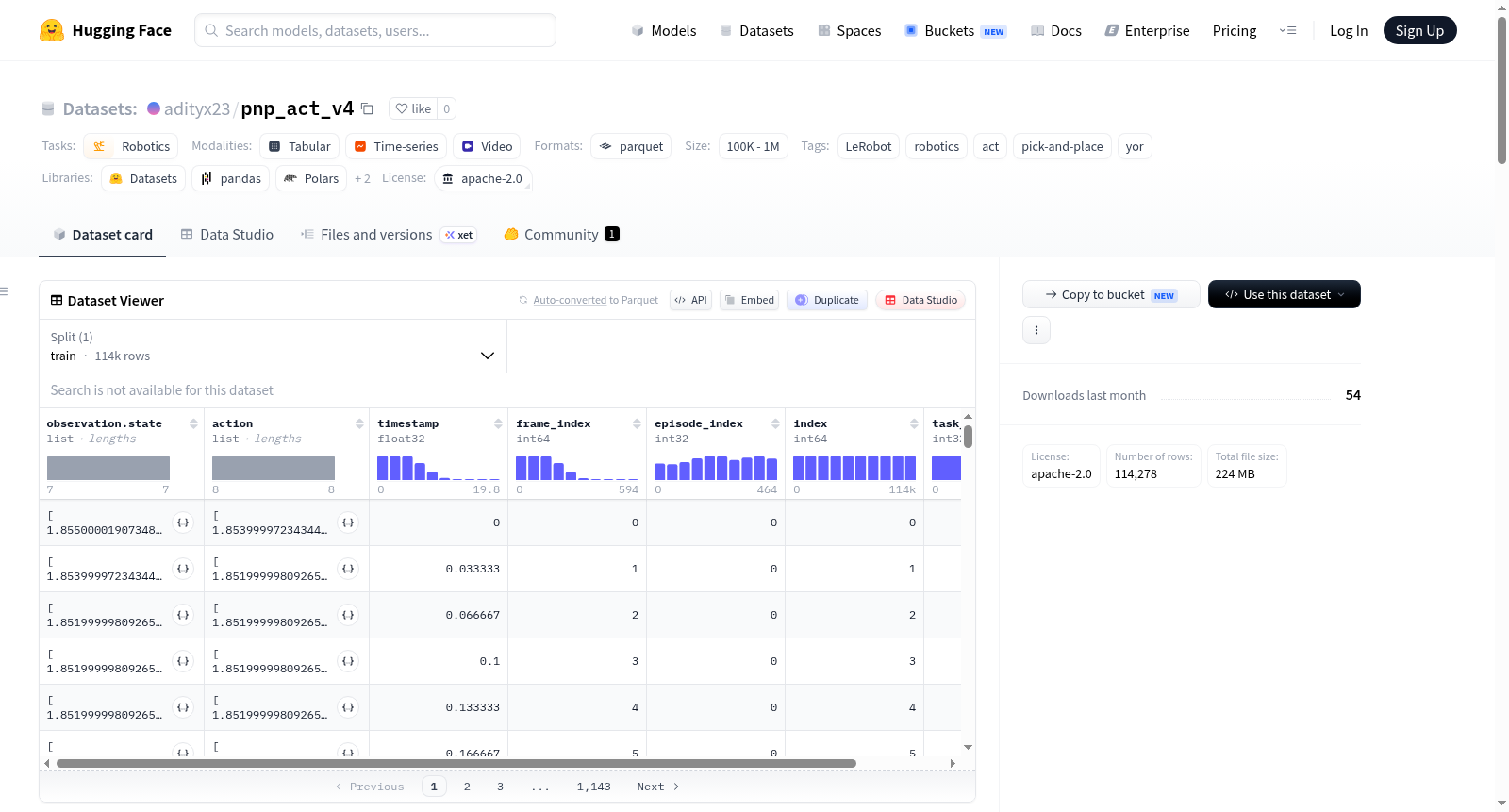Copy dataset name with the copy icon
The height and width of the screenshot is (812, 1509).
(x=368, y=108)
